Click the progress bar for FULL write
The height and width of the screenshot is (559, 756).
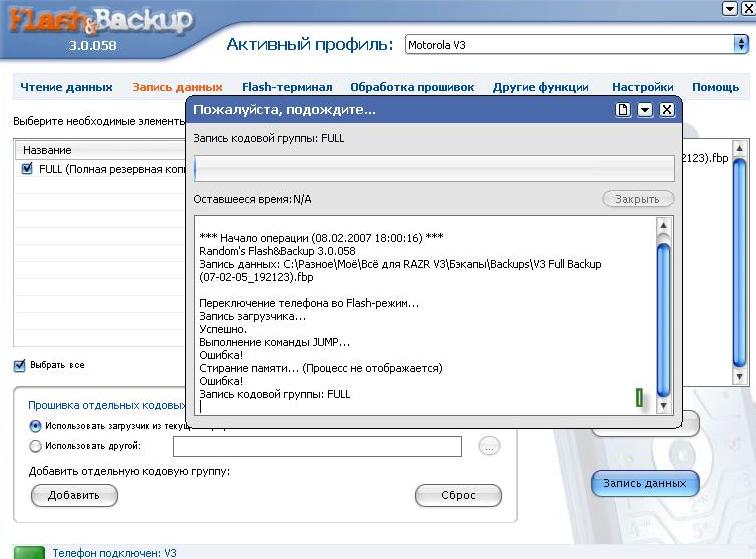tap(434, 168)
